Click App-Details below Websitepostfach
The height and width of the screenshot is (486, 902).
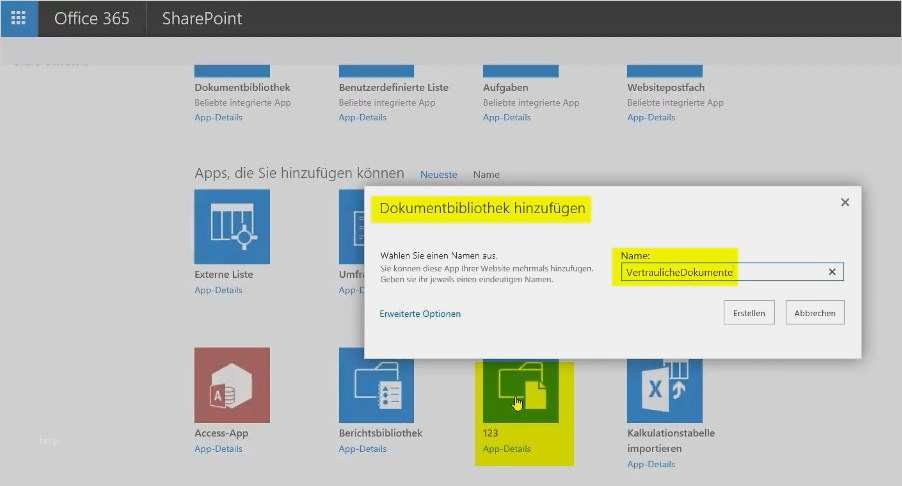[x=650, y=117]
